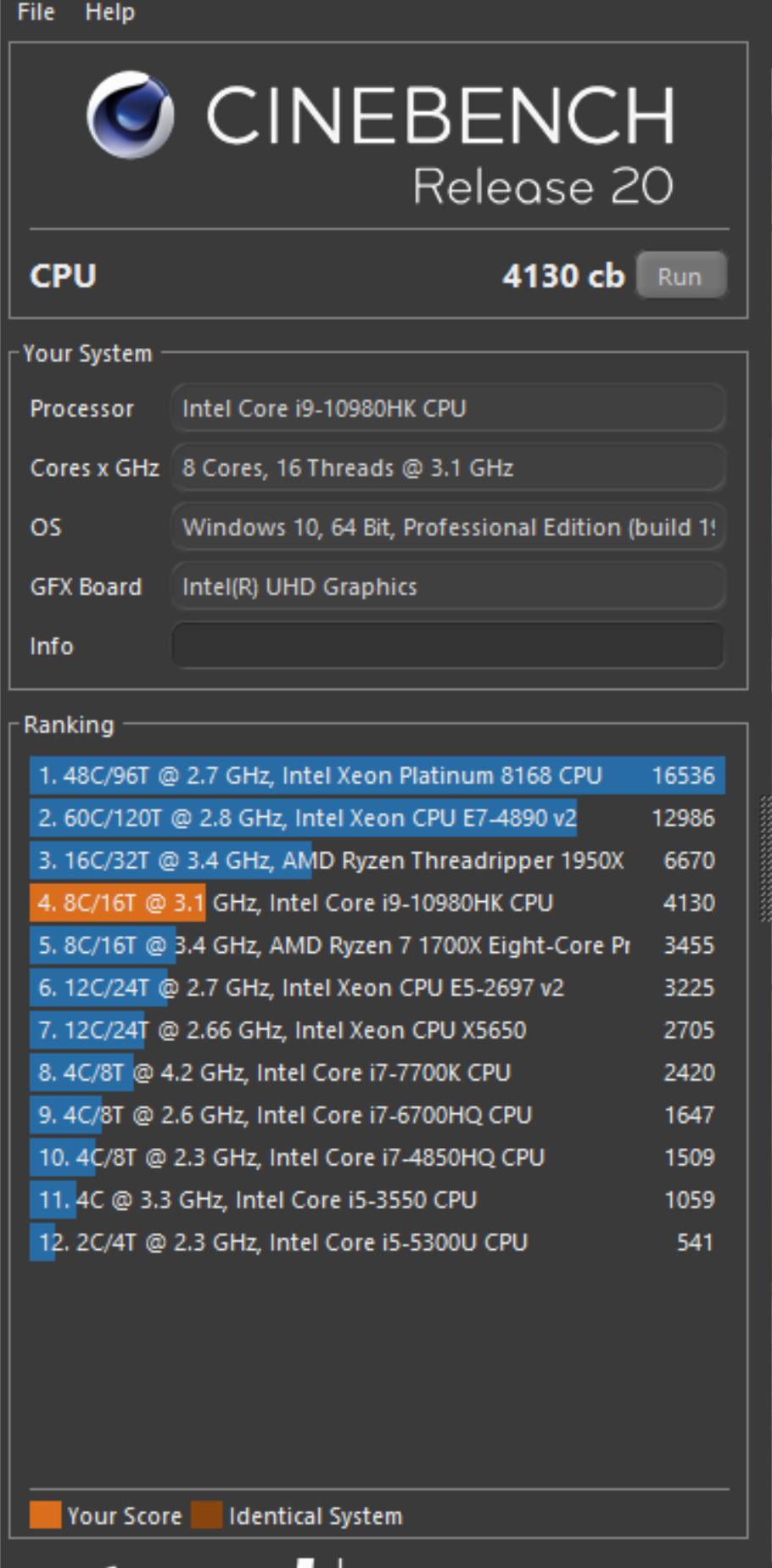Select the Xeon Platinum 8168 ranking row
The image size is (772, 1568).
[x=378, y=776]
